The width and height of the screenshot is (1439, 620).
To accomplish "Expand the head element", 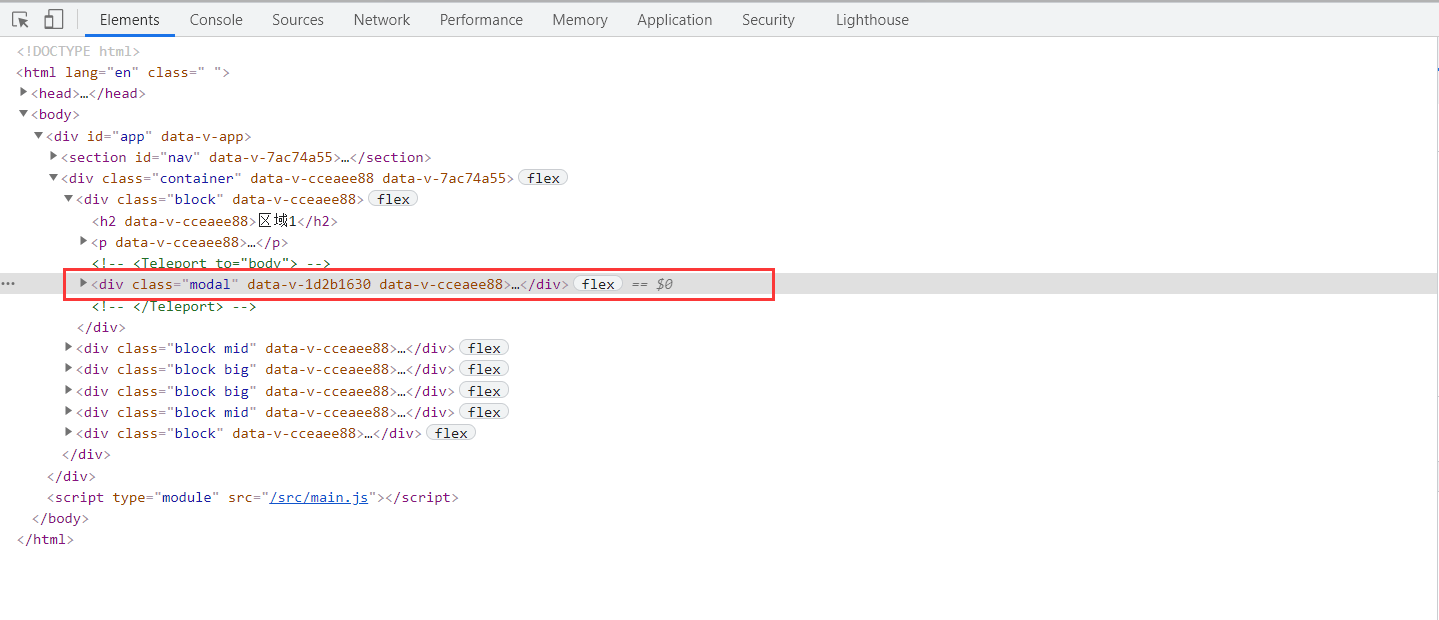I will (x=24, y=92).
